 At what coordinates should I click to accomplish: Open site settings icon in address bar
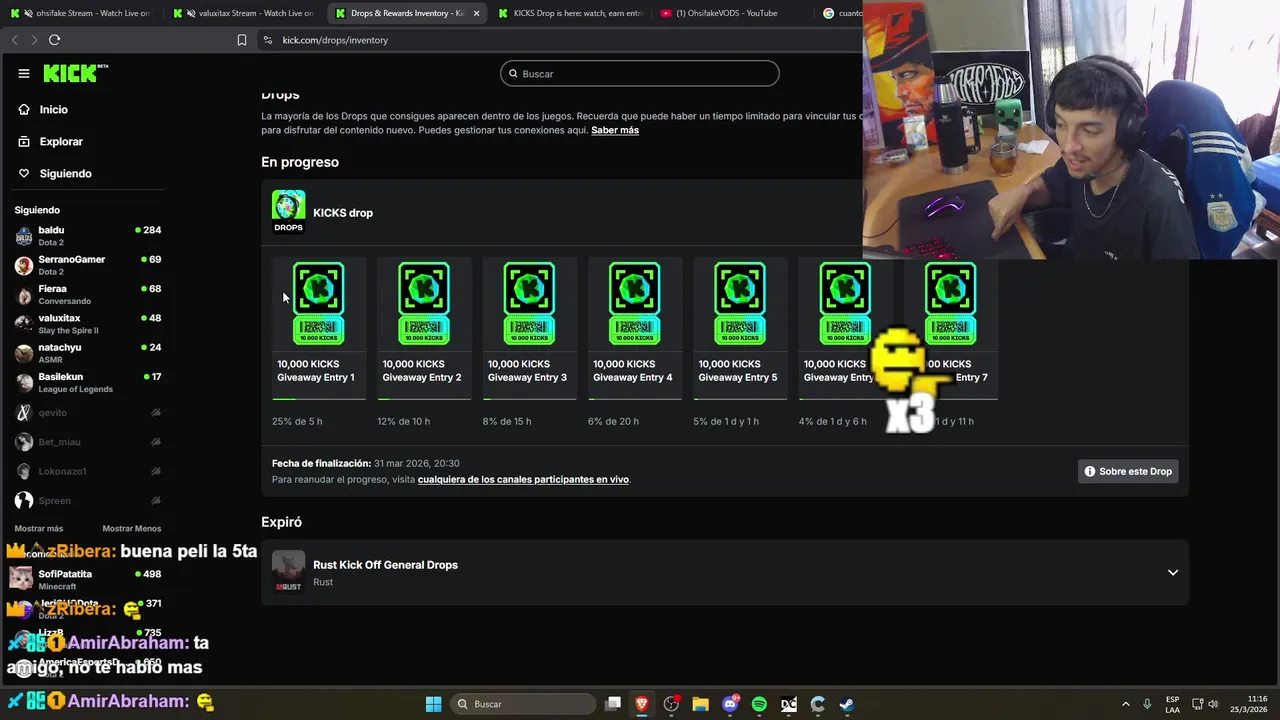coord(267,40)
